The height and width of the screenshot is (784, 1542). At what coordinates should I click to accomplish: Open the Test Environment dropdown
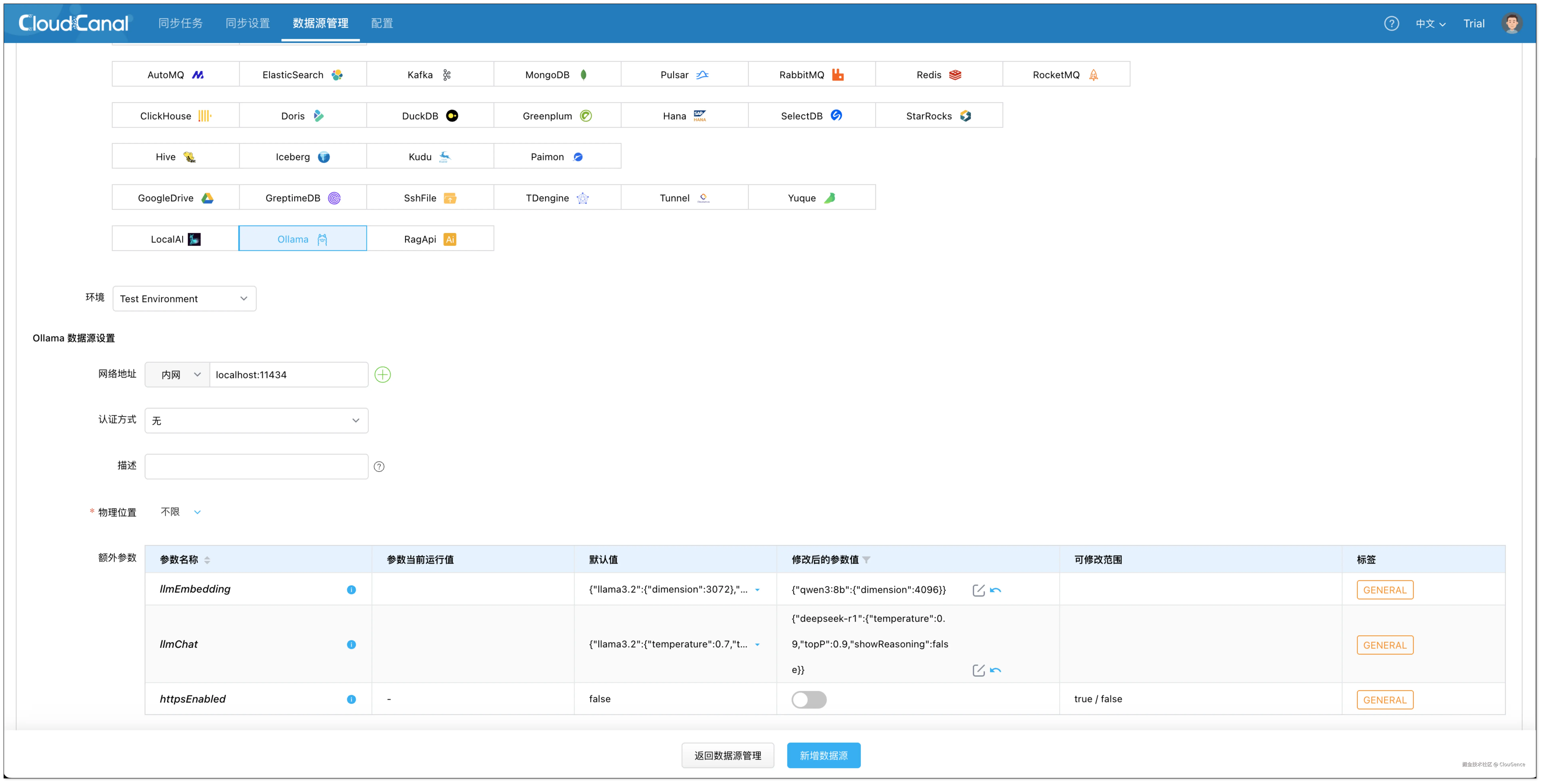[184, 299]
